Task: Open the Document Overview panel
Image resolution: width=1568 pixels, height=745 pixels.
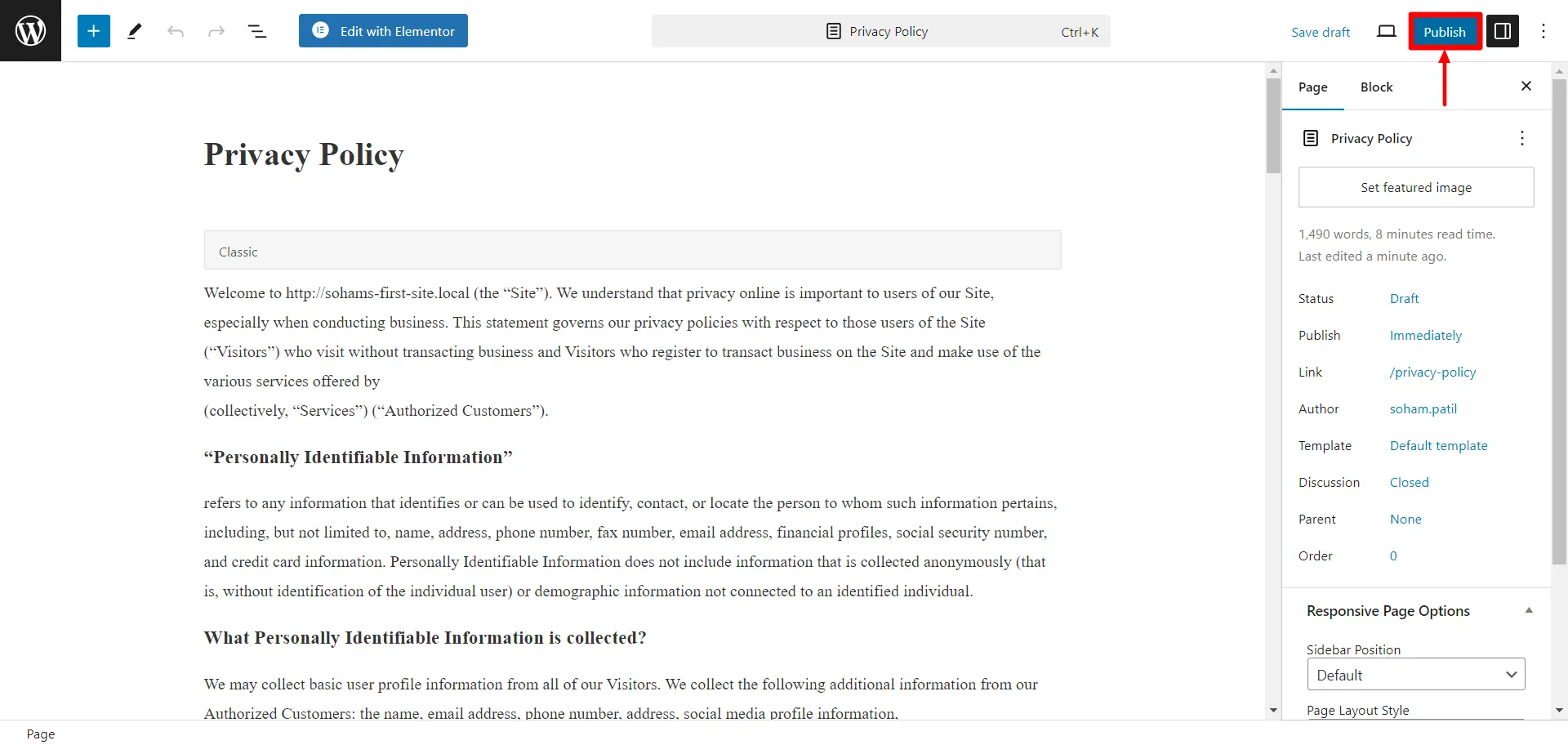Action: pyautogui.click(x=257, y=30)
